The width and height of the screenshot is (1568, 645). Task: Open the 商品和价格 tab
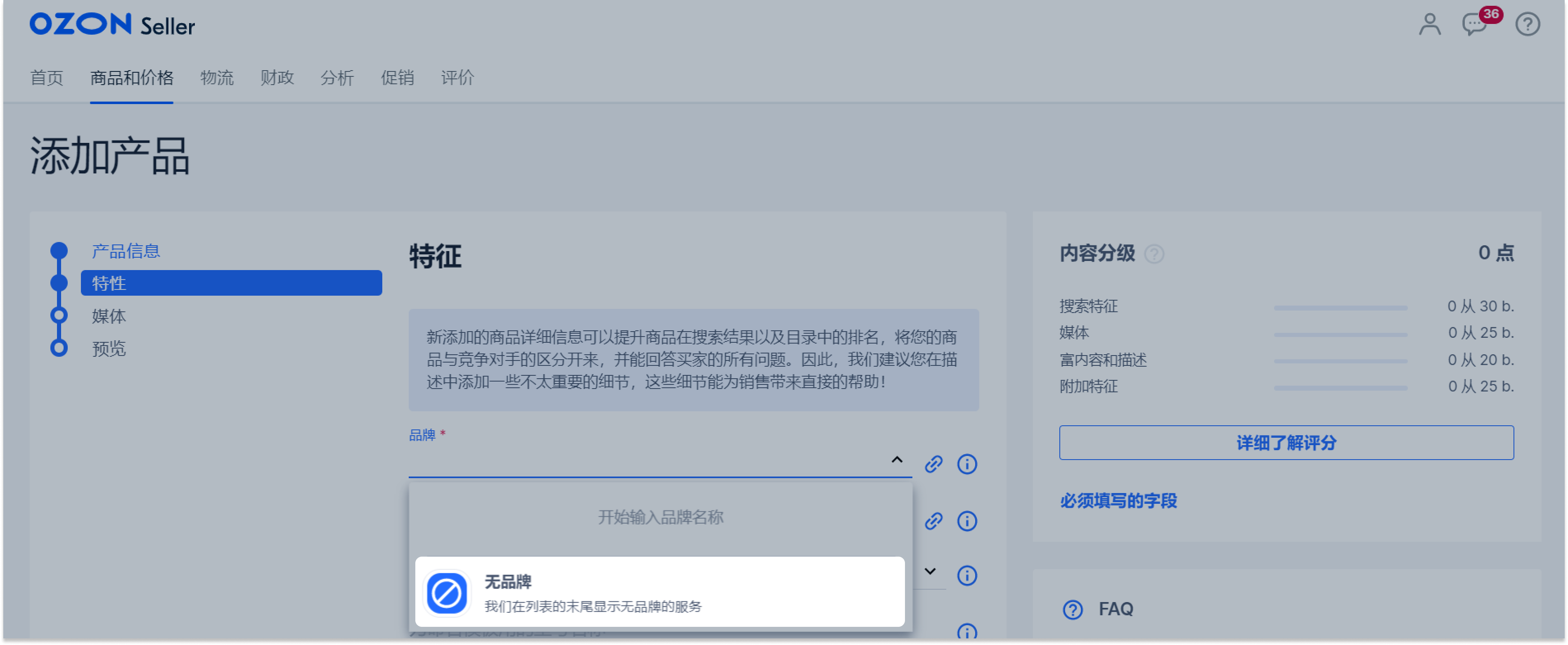[131, 77]
